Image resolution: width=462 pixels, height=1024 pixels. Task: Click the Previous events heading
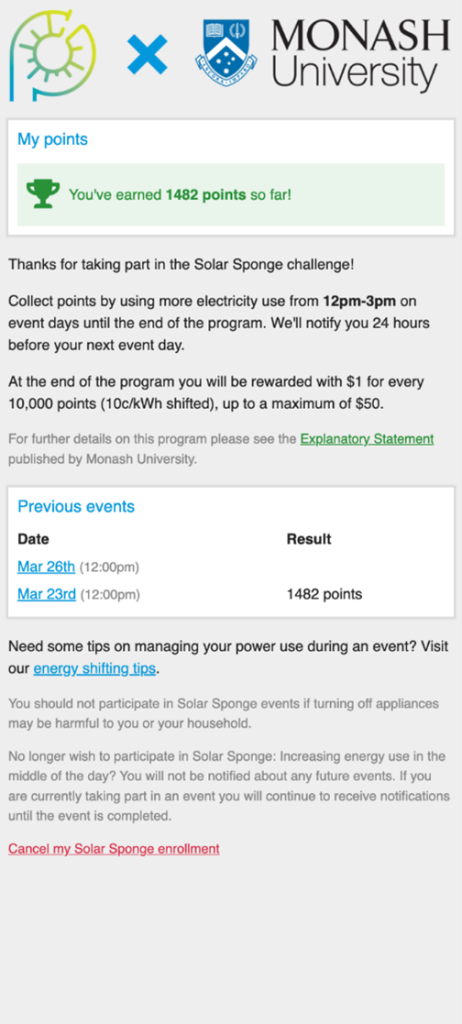coord(76,506)
